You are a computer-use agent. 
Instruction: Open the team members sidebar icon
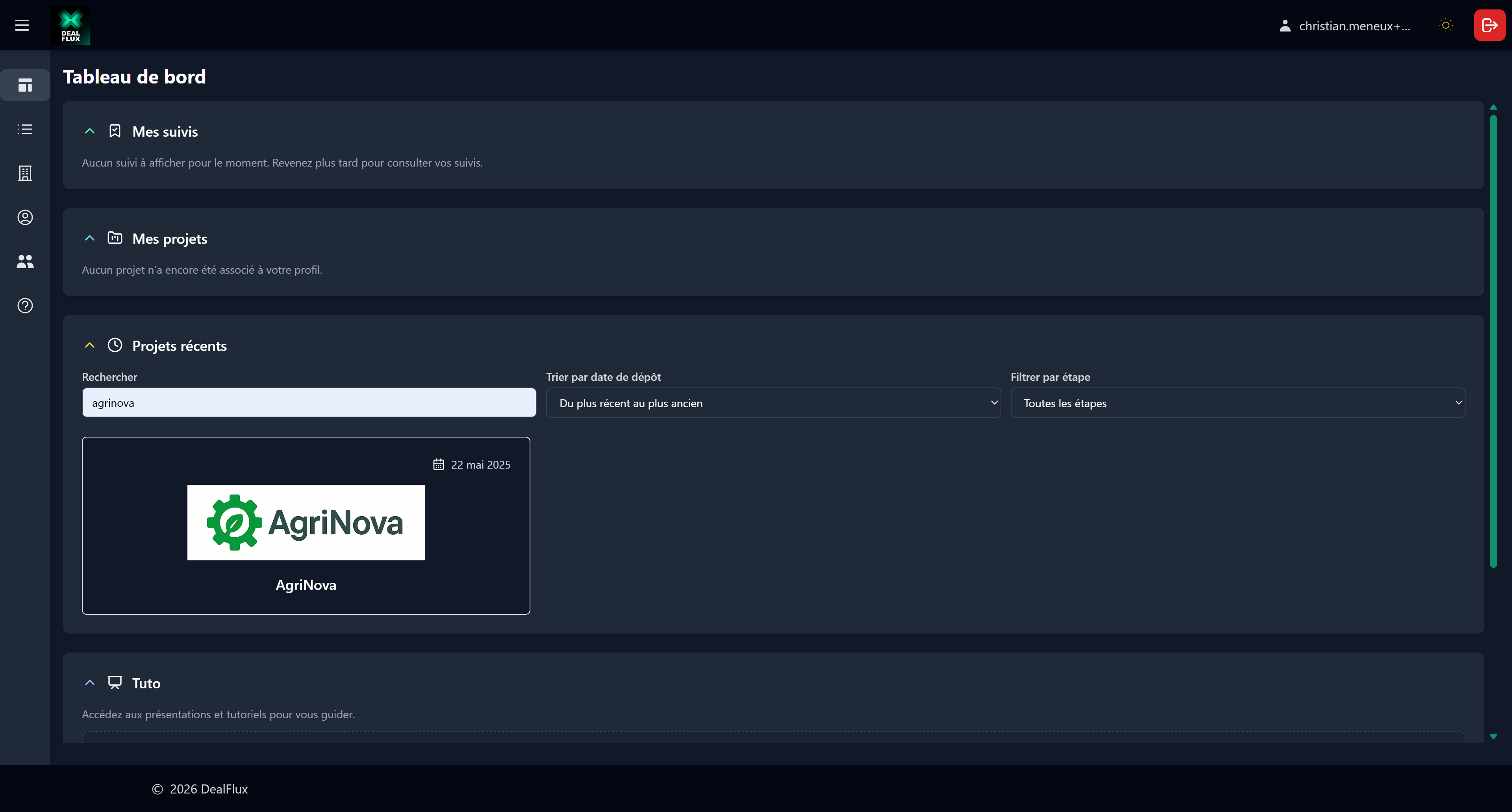pyautogui.click(x=25, y=261)
